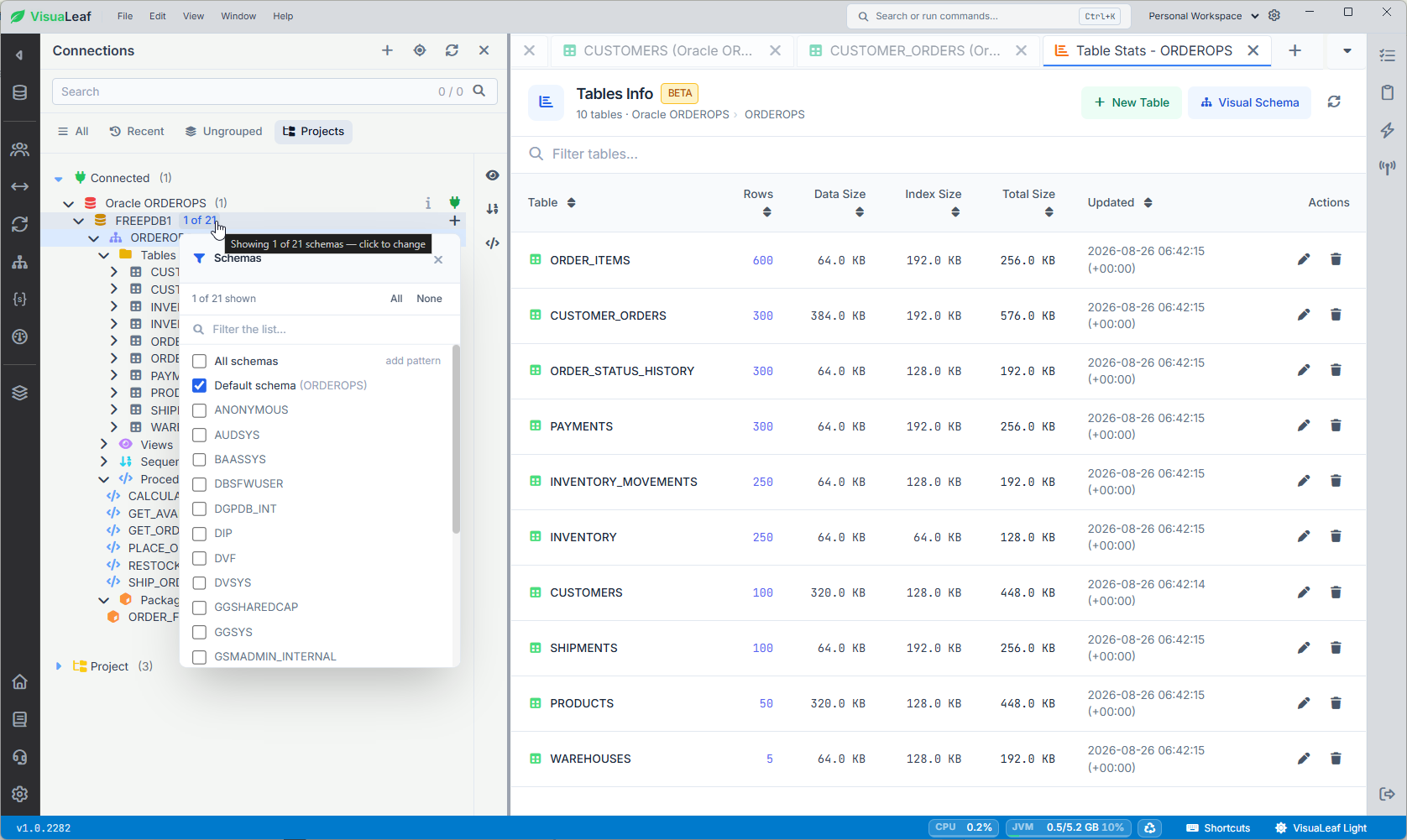Image resolution: width=1407 pixels, height=840 pixels.
Task: Check the All schemas checkbox
Action: tap(199, 361)
